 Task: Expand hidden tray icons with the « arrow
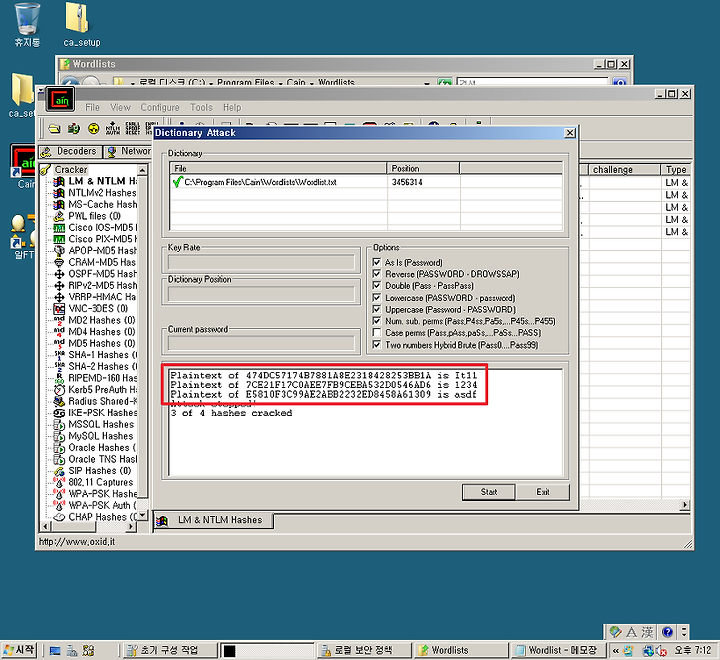tap(615, 650)
